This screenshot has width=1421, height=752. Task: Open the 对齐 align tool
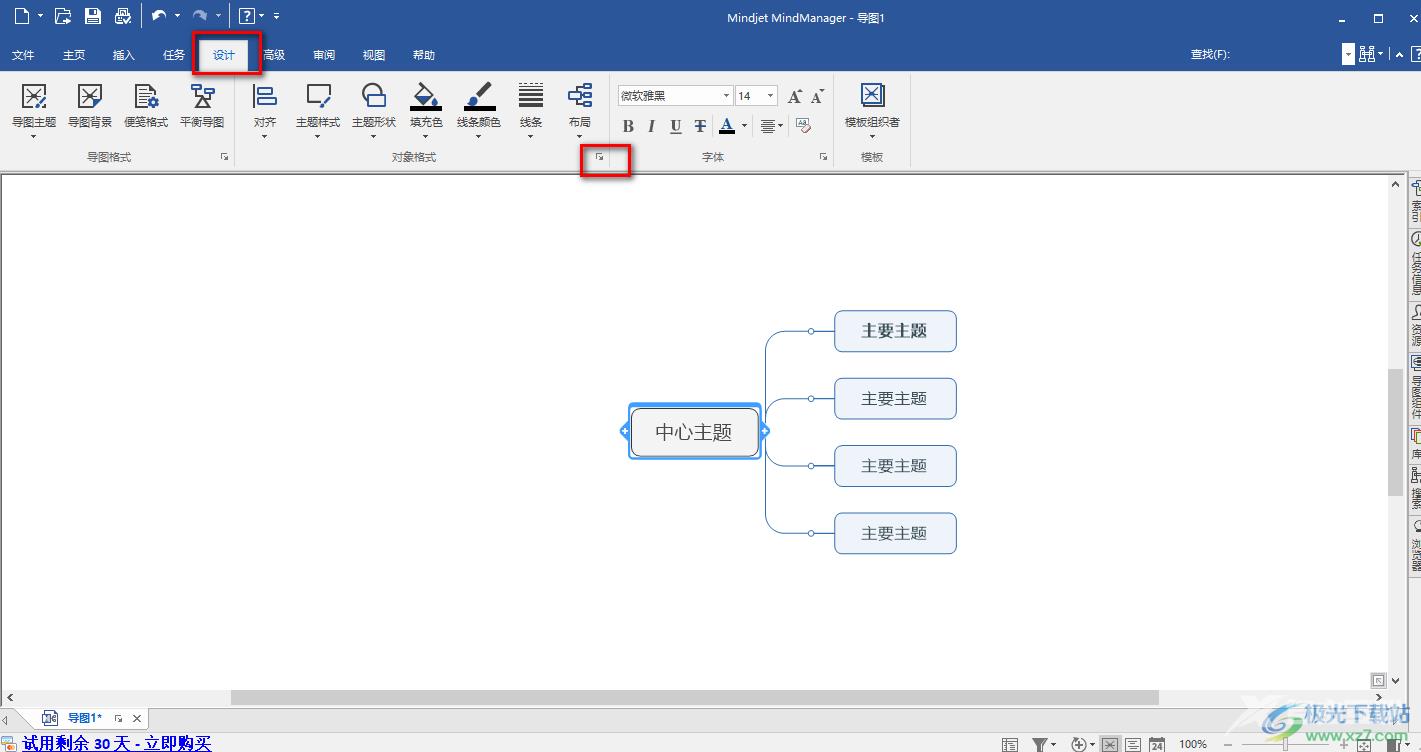click(265, 110)
